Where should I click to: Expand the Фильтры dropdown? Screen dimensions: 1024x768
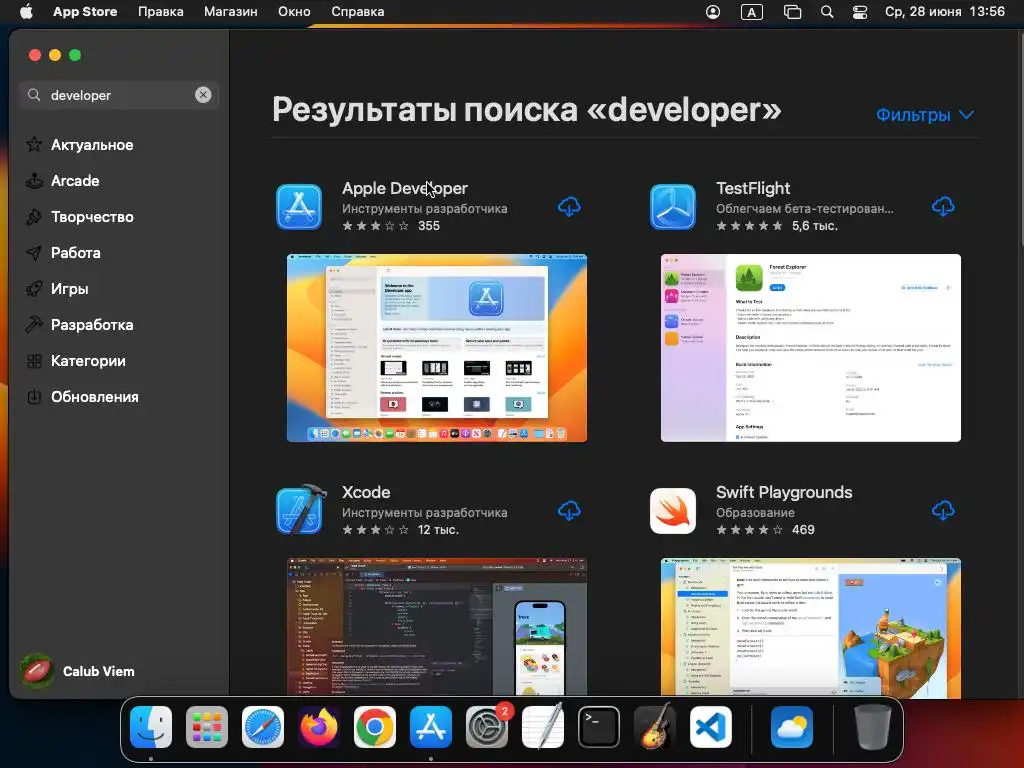pos(925,115)
